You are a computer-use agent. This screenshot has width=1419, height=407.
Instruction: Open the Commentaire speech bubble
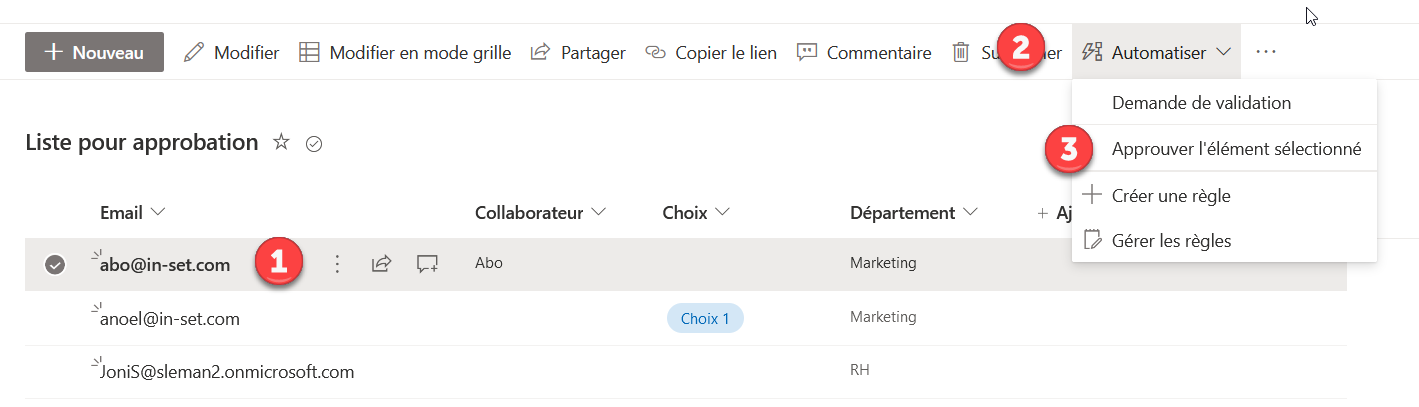[x=807, y=52]
